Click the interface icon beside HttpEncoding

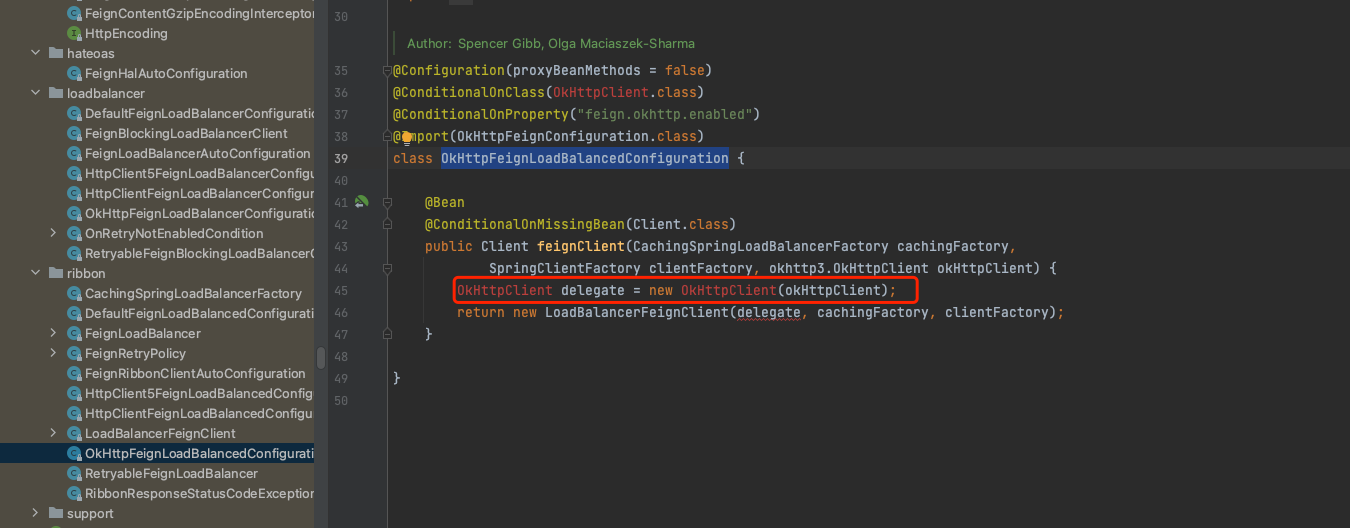pyautogui.click(x=74, y=34)
